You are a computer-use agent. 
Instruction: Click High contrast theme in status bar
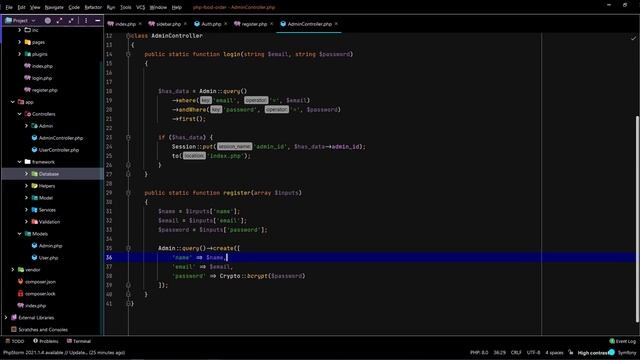tap(593, 353)
